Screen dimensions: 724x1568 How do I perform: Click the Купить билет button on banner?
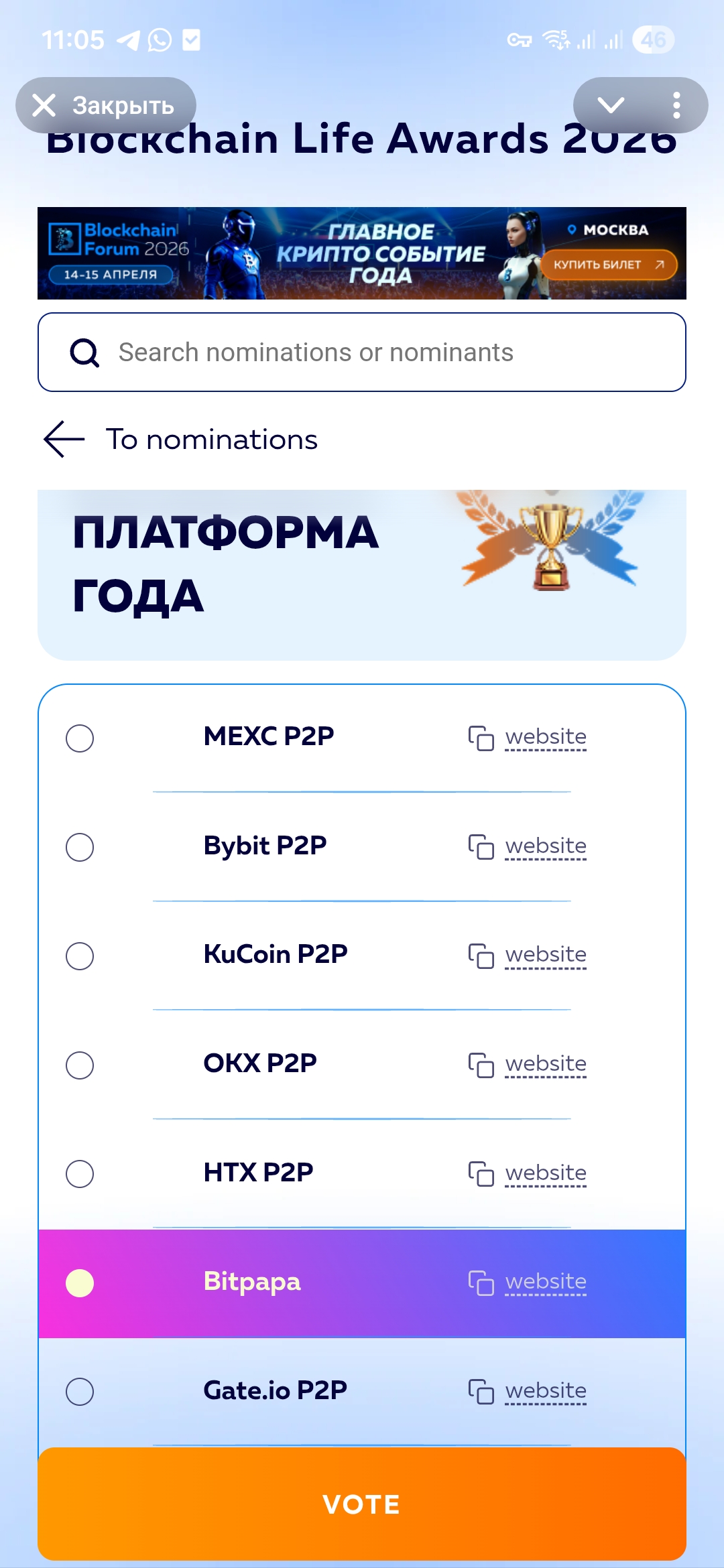click(608, 265)
